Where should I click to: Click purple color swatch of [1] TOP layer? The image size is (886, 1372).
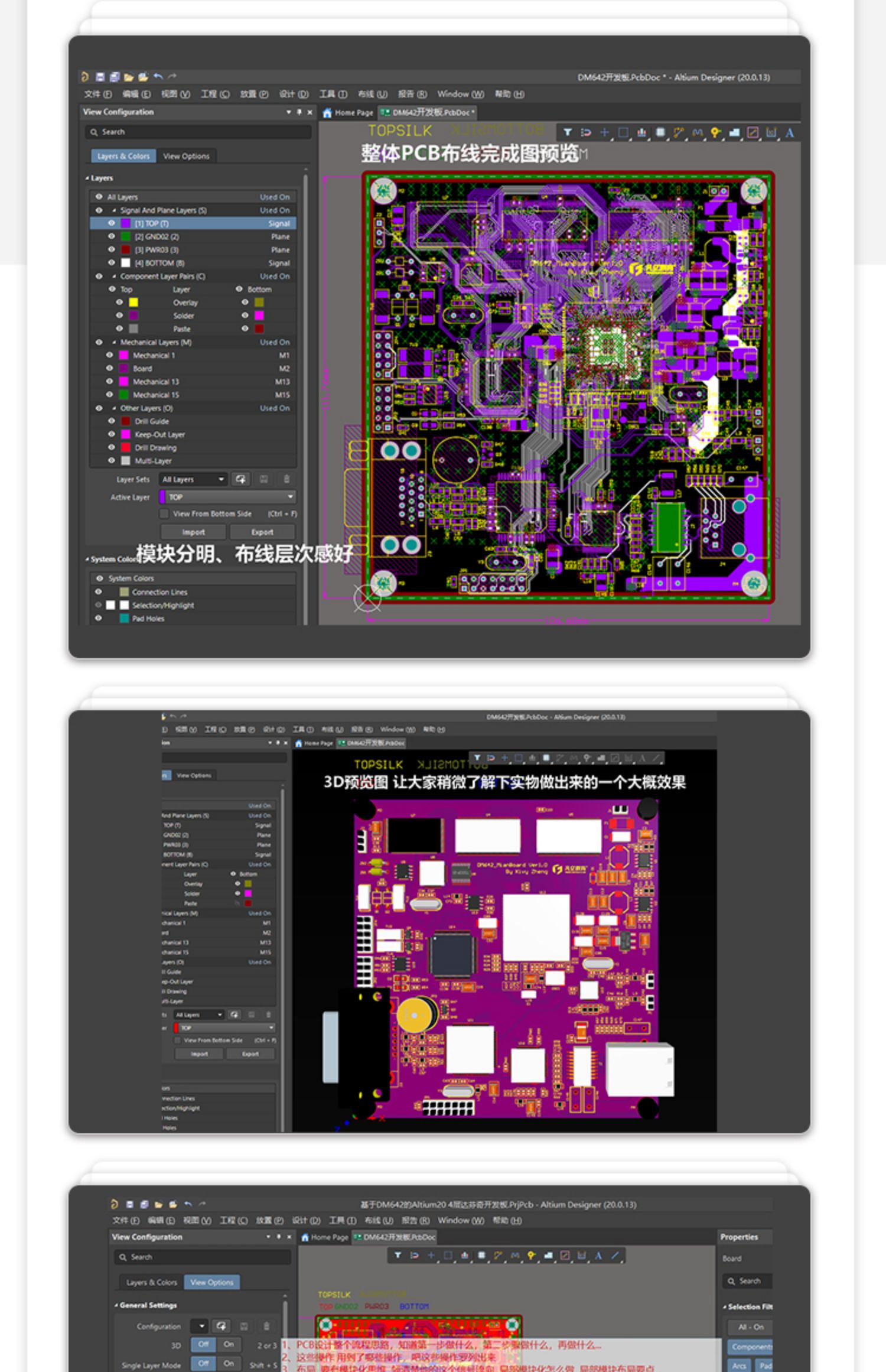pos(125,223)
